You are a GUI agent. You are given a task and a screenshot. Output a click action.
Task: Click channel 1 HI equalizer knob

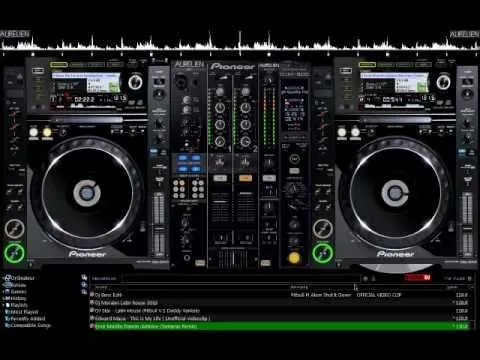[220, 108]
